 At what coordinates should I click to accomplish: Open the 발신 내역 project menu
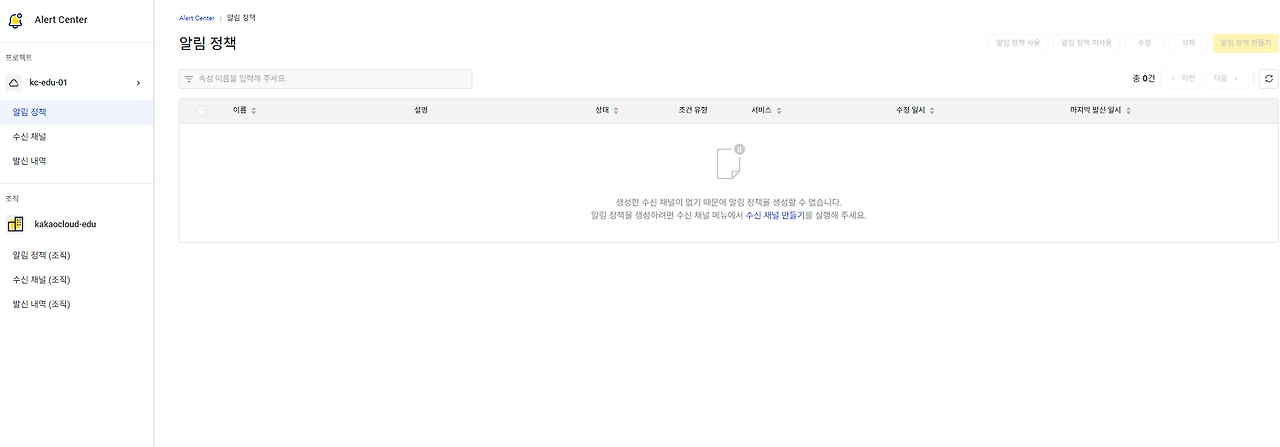click(x=77, y=160)
